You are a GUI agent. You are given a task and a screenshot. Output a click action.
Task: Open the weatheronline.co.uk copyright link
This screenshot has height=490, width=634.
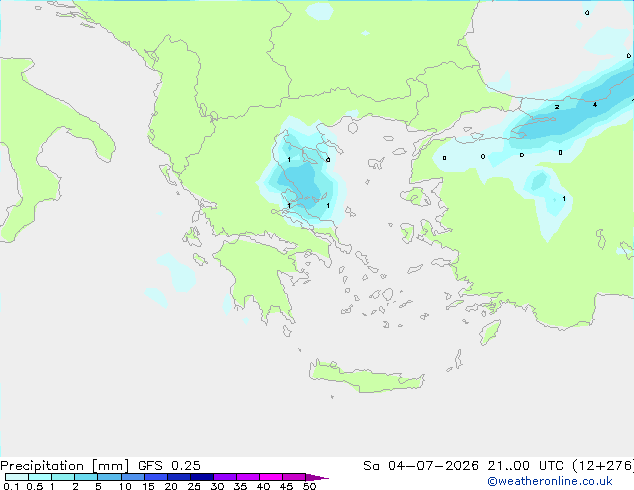coord(550,481)
